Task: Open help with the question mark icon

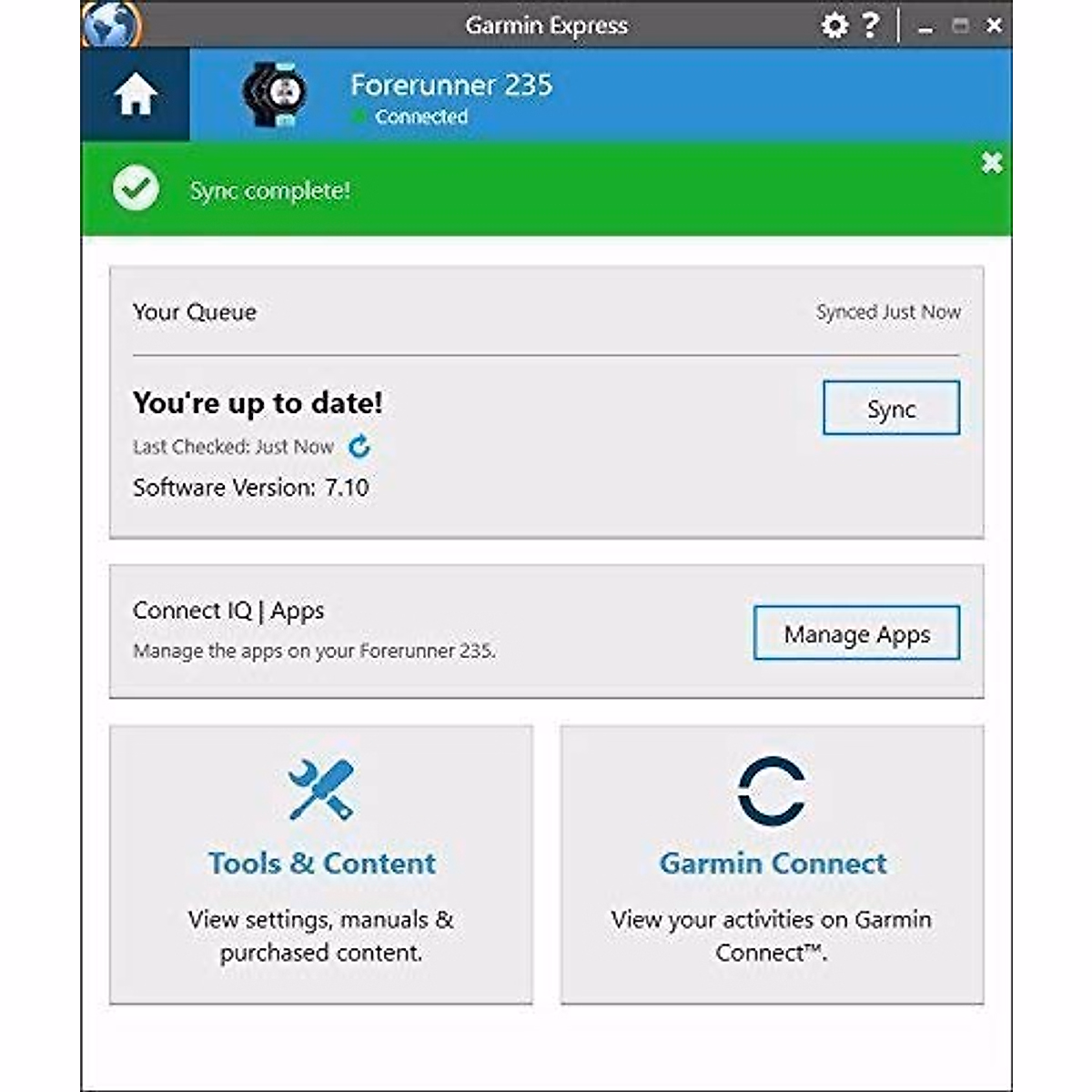Action: click(x=871, y=25)
